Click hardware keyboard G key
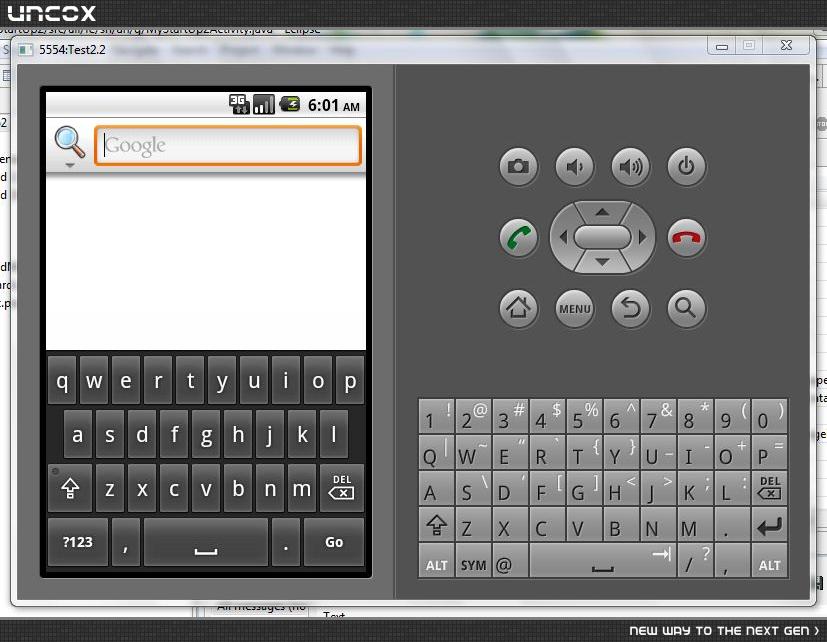Screen dimensions: 827x642 584,488
